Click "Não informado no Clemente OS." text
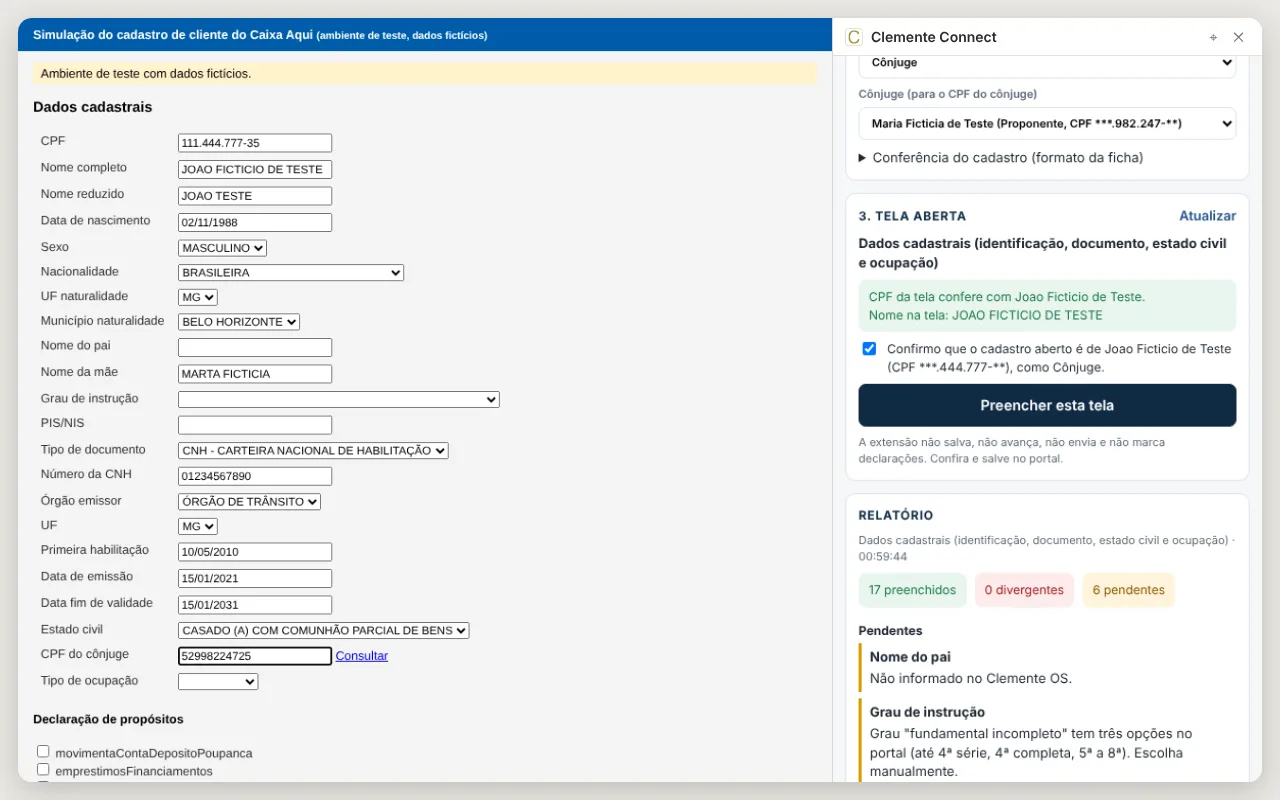Screen dimensions: 1280x800 pyautogui.click(x=971, y=678)
